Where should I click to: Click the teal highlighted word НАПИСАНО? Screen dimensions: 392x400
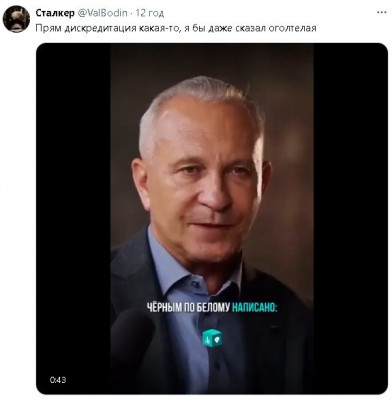tap(254, 307)
